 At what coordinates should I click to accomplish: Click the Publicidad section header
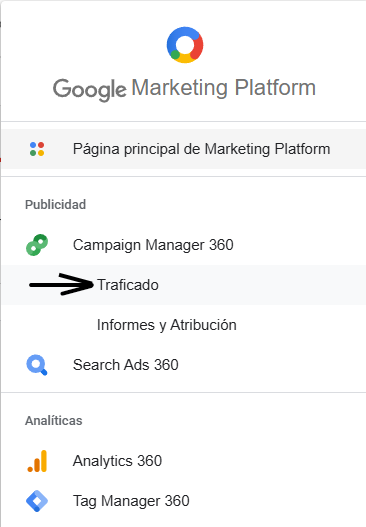[x=55, y=204]
